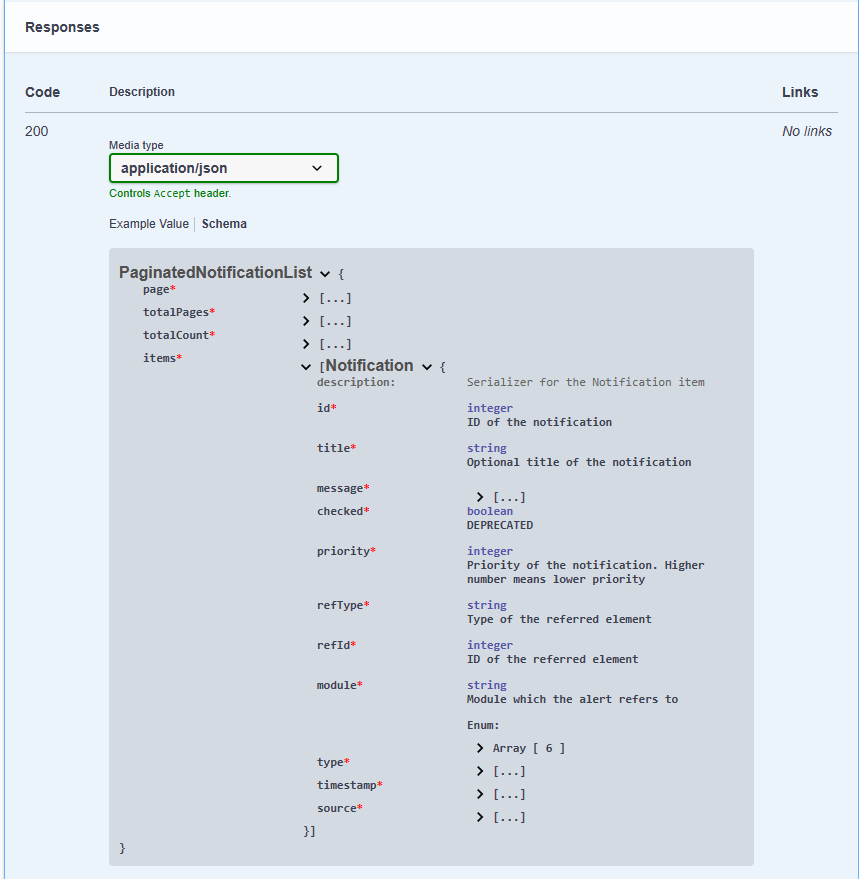Click 'ID of the referred element' text

553,659
